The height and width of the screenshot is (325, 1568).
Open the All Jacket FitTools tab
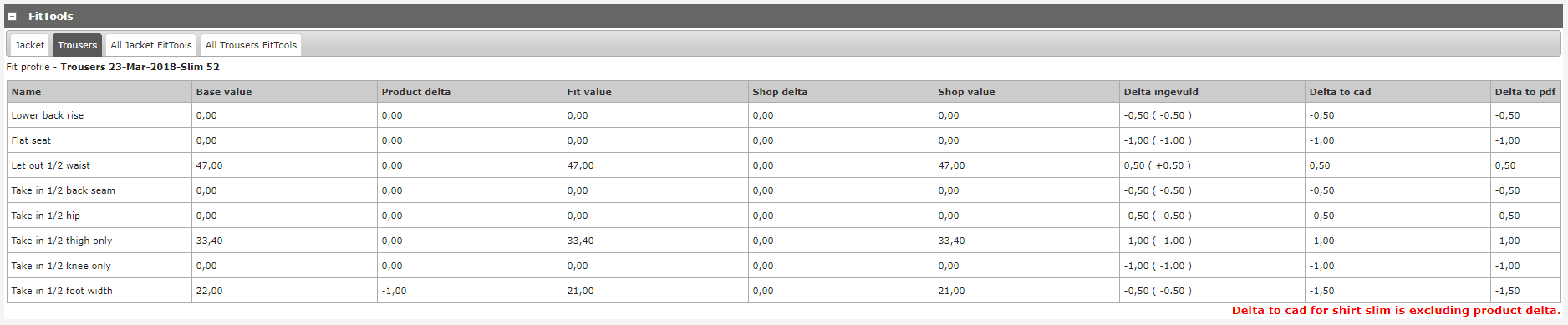[x=151, y=45]
